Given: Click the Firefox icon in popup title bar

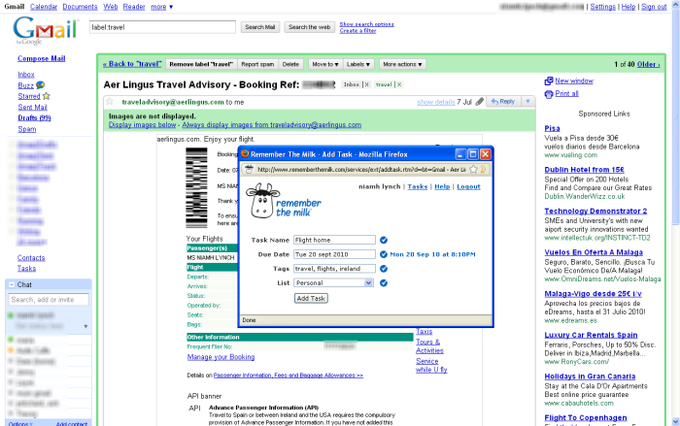Looking at the screenshot, I should click(x=245, y=154).
